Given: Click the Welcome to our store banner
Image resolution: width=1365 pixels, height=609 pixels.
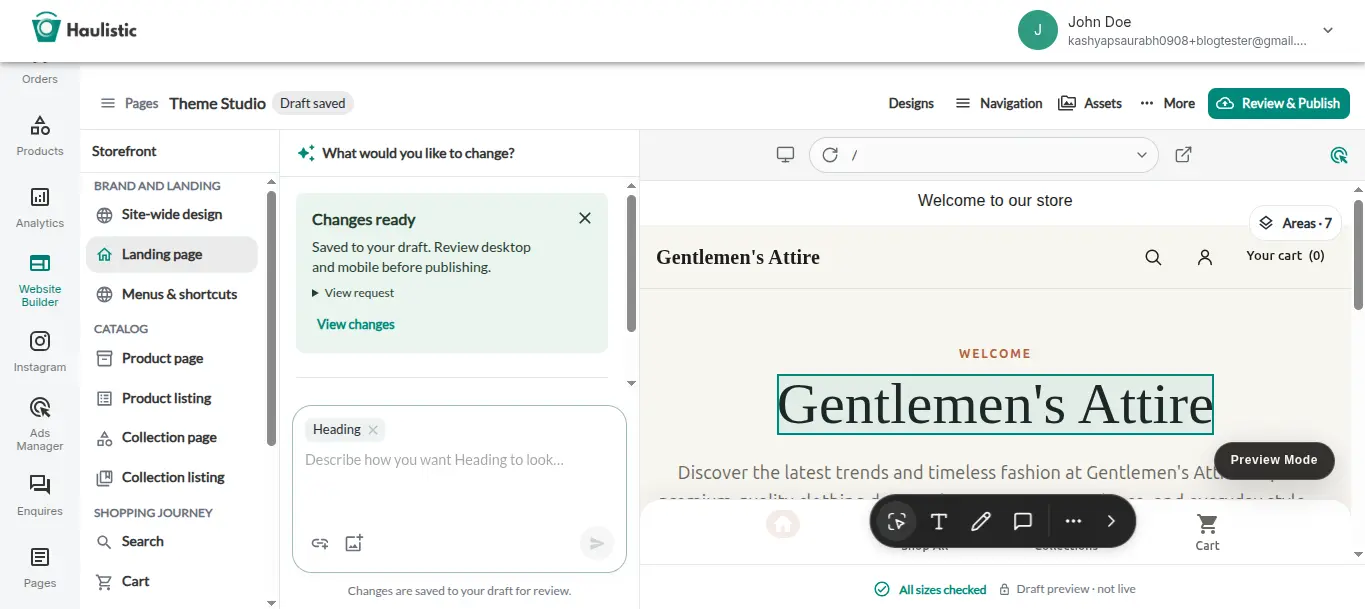Looking at the screenshot, I should [x=995, y=201].
